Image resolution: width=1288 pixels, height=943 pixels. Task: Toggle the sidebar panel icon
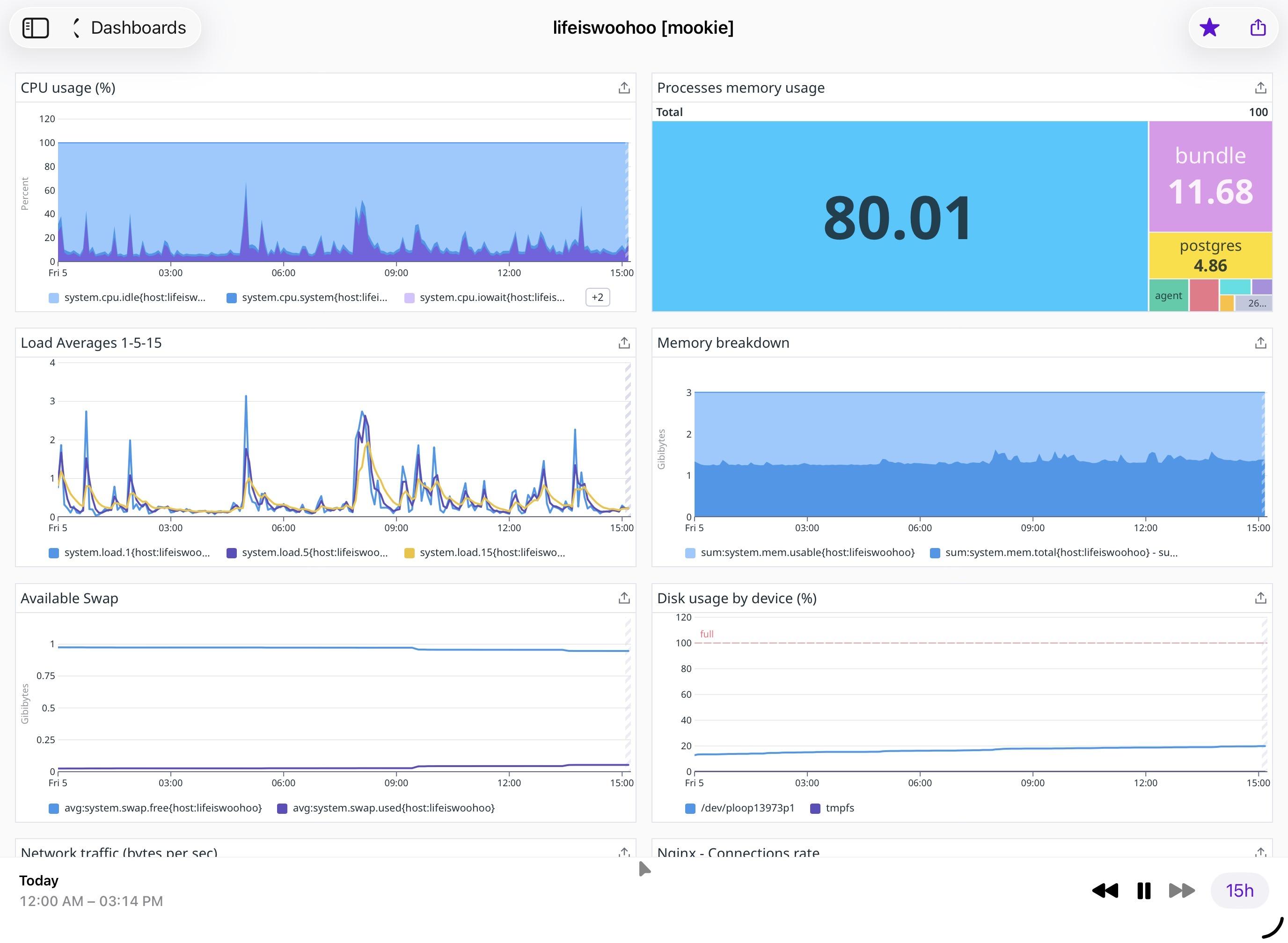pos(36,28)
